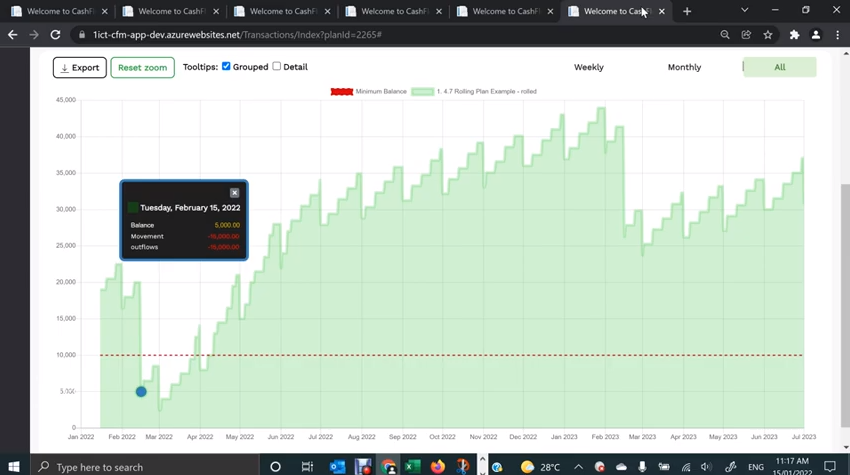Click the page vertical scrollbar thumb
850x475 pixels.
click(846, 305)
